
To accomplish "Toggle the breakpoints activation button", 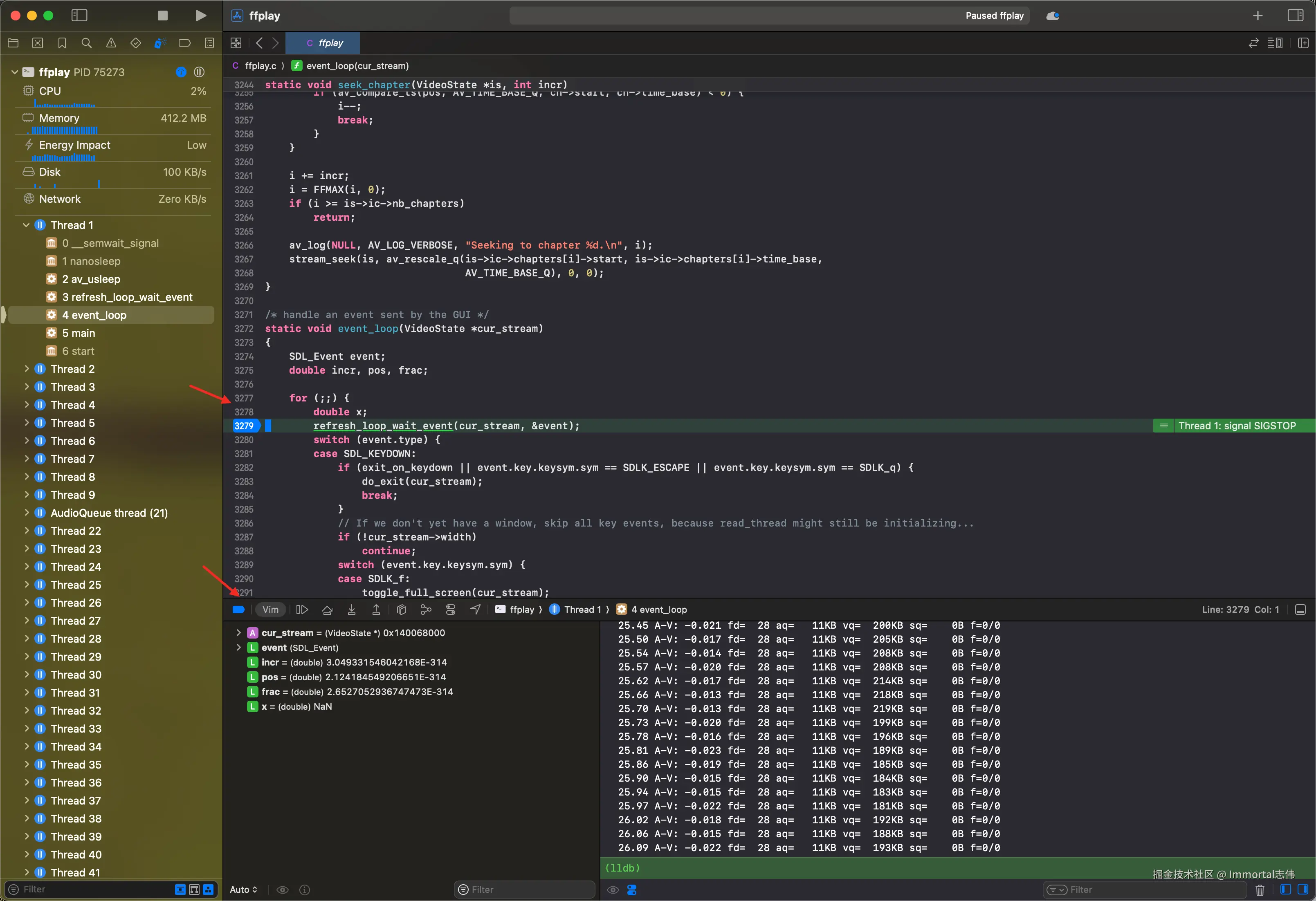I will point(238,610).
